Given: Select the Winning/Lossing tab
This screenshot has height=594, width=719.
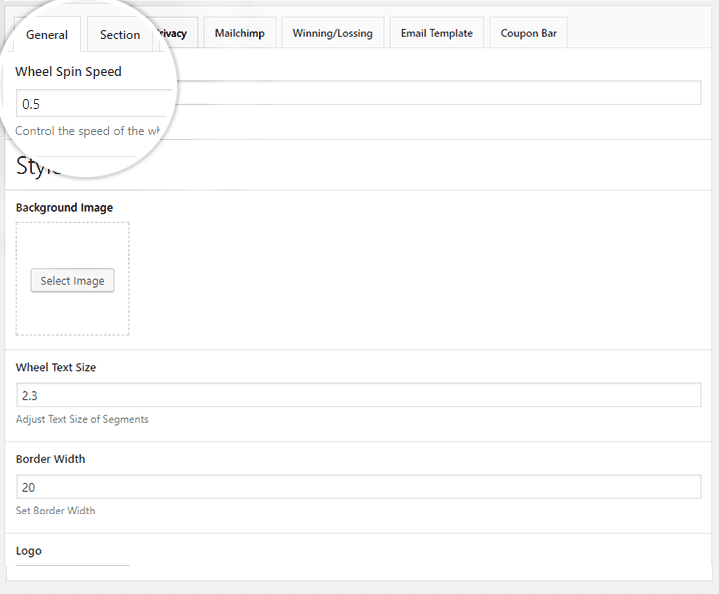Looking at the screenshot, I should tap(332, 33).
